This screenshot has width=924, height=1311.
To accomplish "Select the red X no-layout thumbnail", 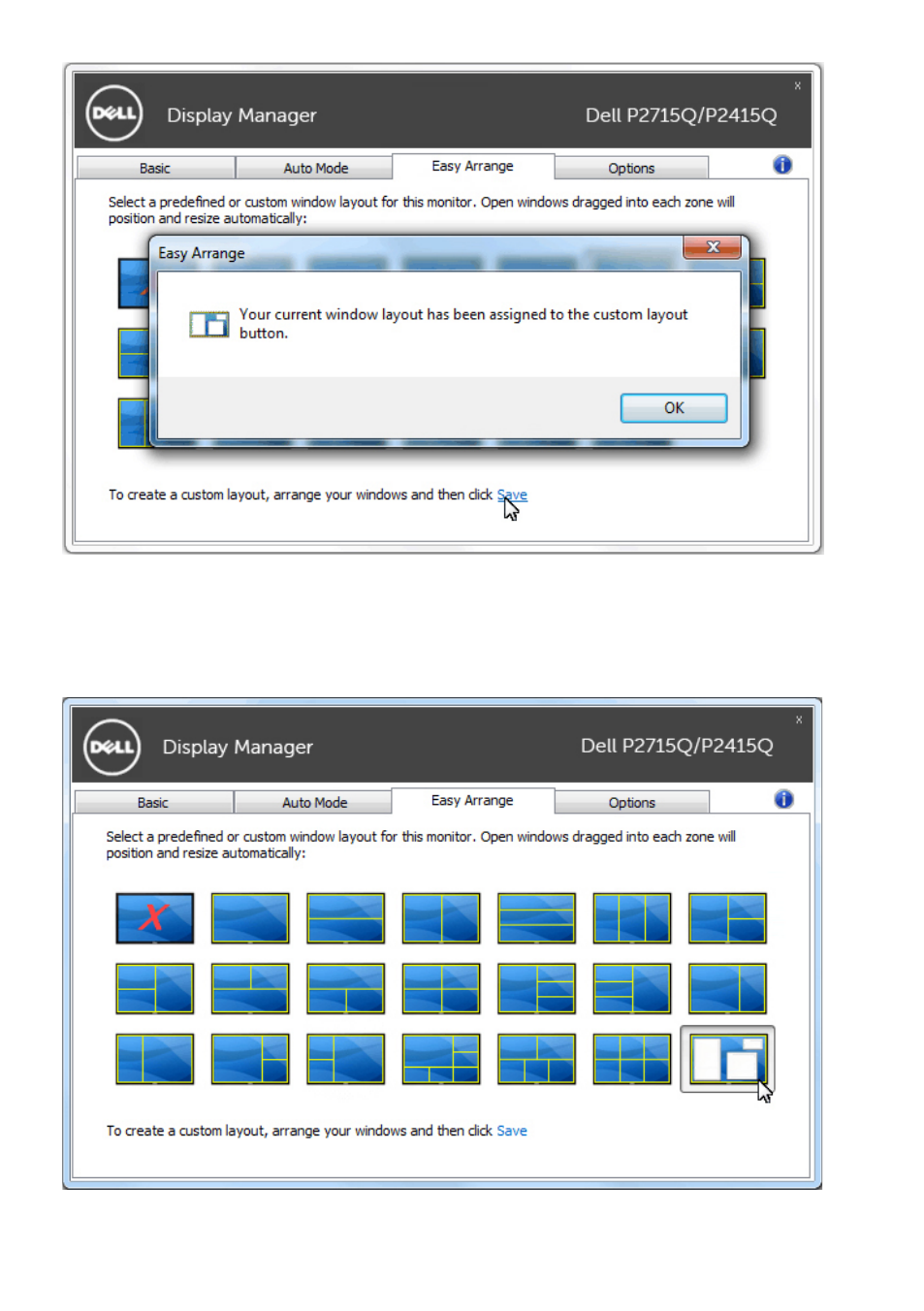I will tap(155, 918).
